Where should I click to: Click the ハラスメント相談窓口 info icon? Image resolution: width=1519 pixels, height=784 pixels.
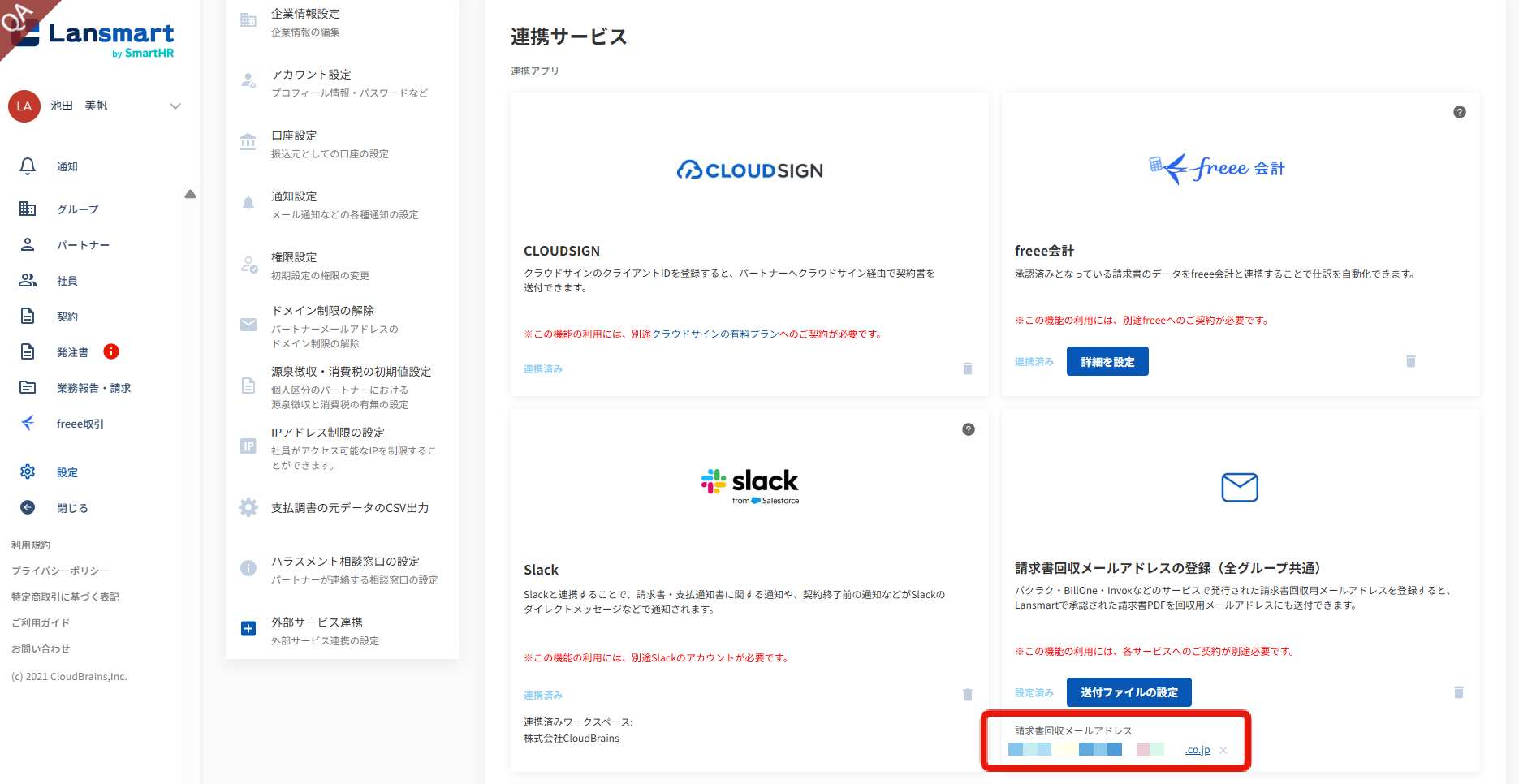(248, 568)
